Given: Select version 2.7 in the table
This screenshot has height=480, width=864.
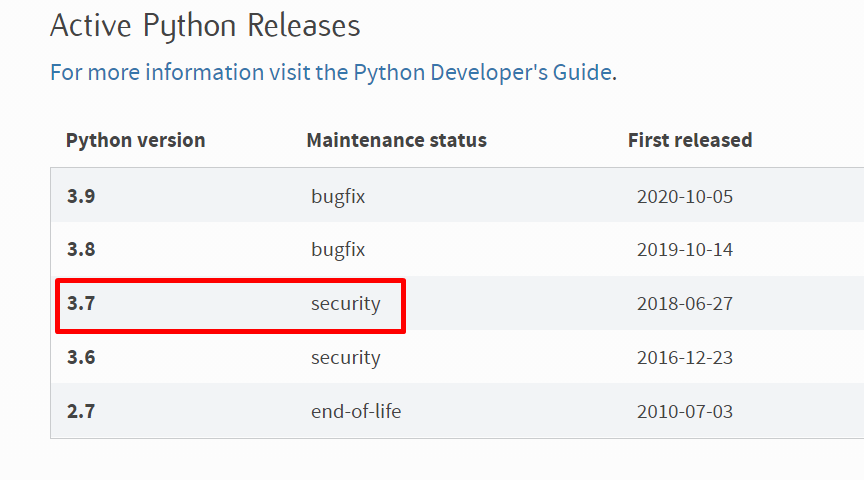Looking at the screenshot, I should [81, 411].
